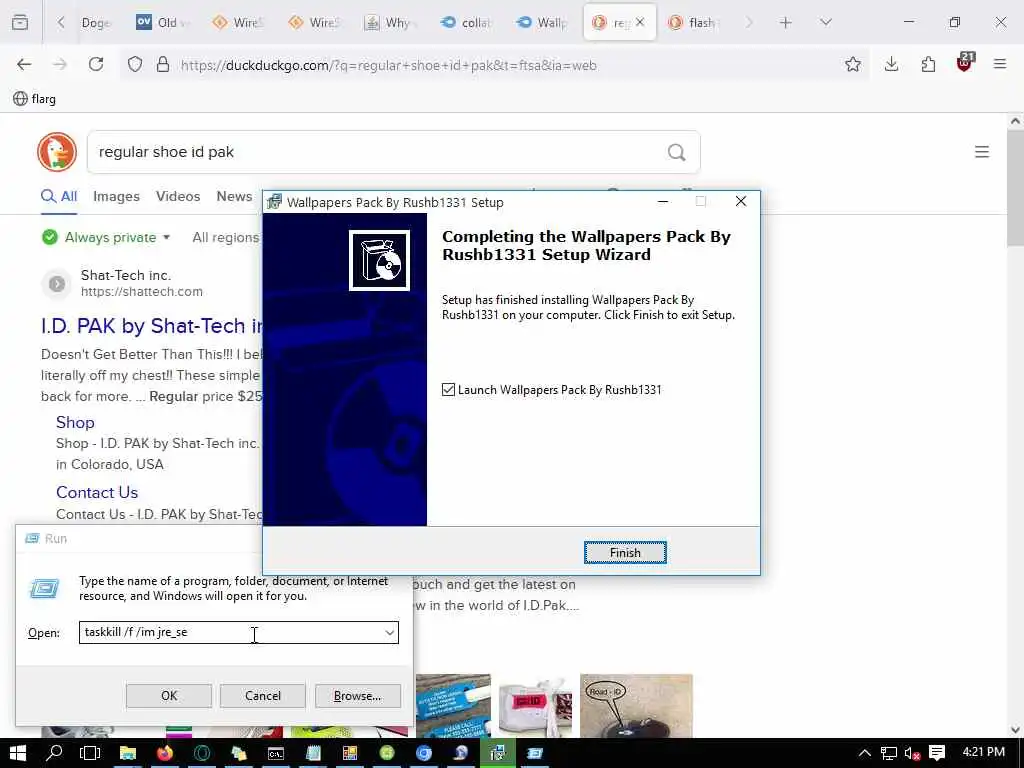This screenshot has height=768, width=1024.
Task: Open muted volume tray icon
Action: (x=912, y=753)
